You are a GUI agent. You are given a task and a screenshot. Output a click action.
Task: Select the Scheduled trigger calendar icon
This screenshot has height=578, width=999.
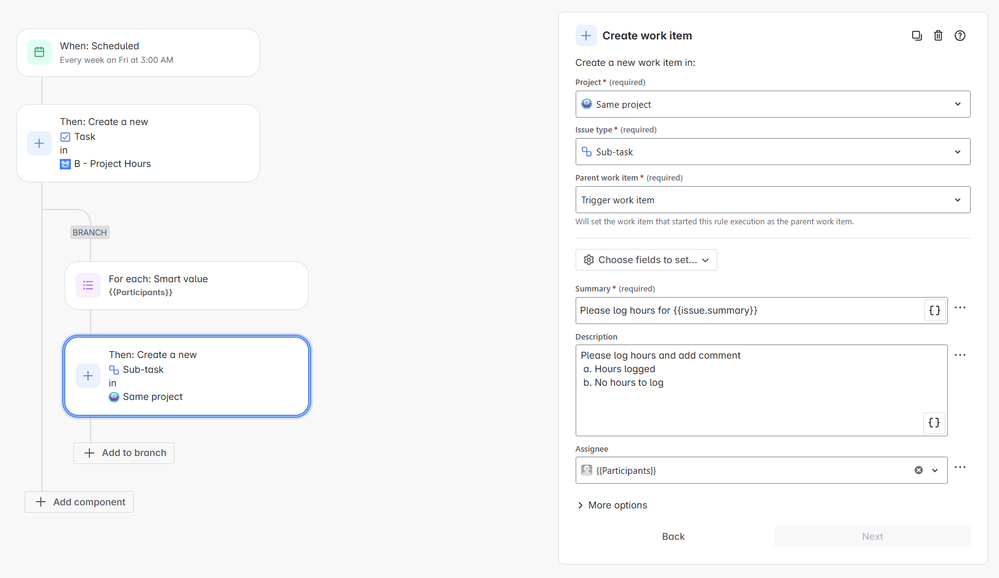39,52
